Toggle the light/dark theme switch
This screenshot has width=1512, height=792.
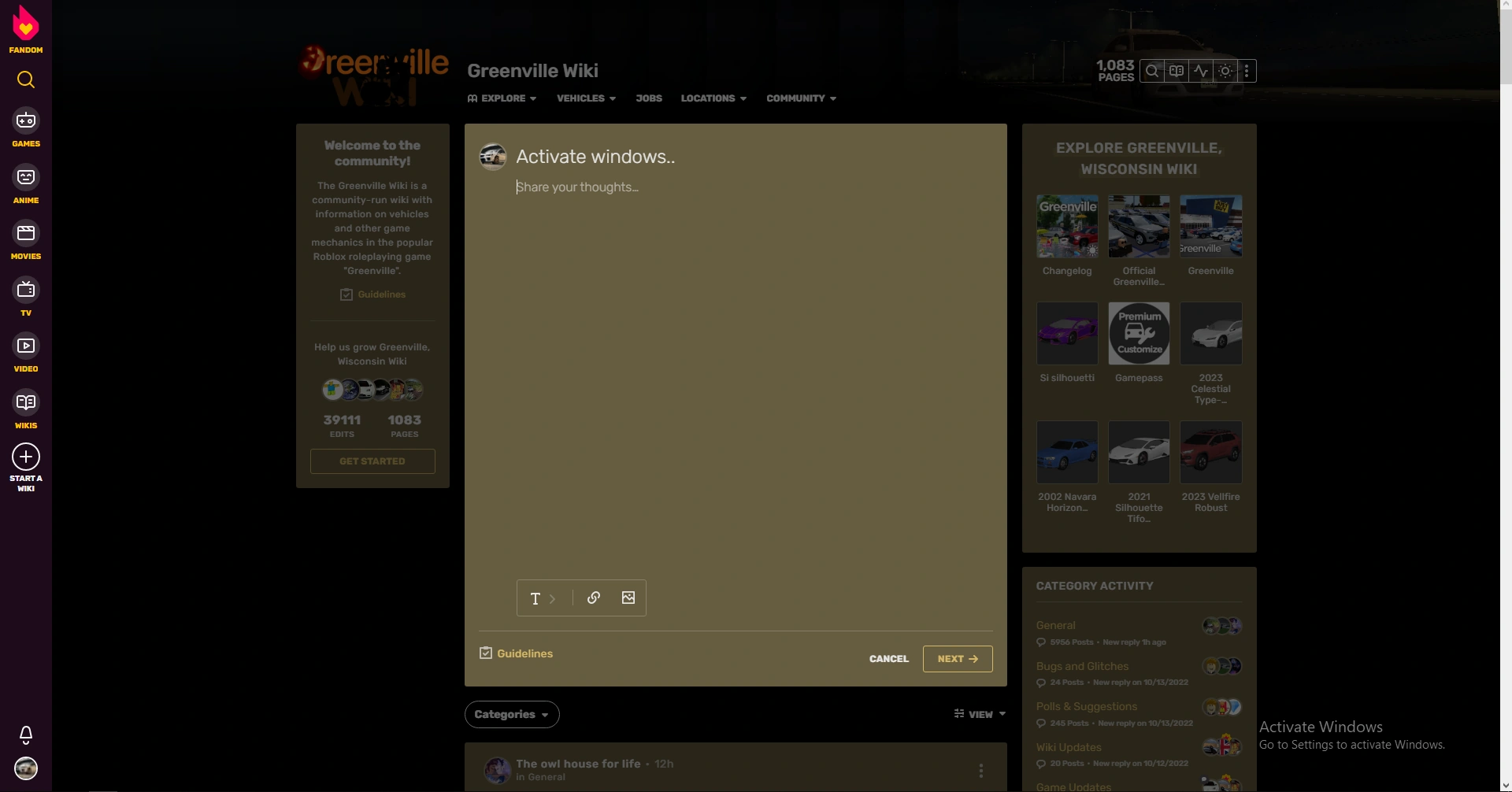pyautogui.click(x=1225, y=71)
